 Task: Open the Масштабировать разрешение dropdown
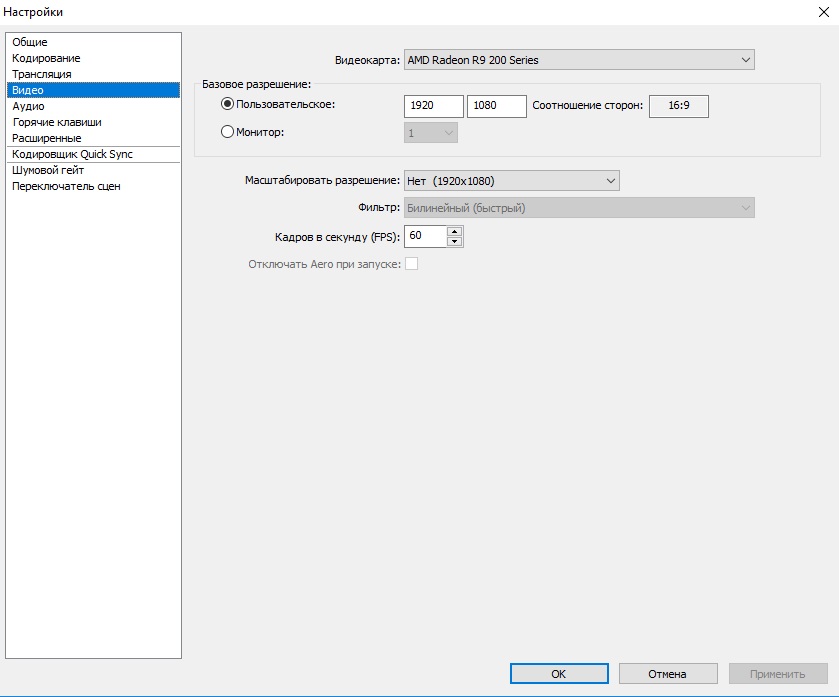(511, 181)
